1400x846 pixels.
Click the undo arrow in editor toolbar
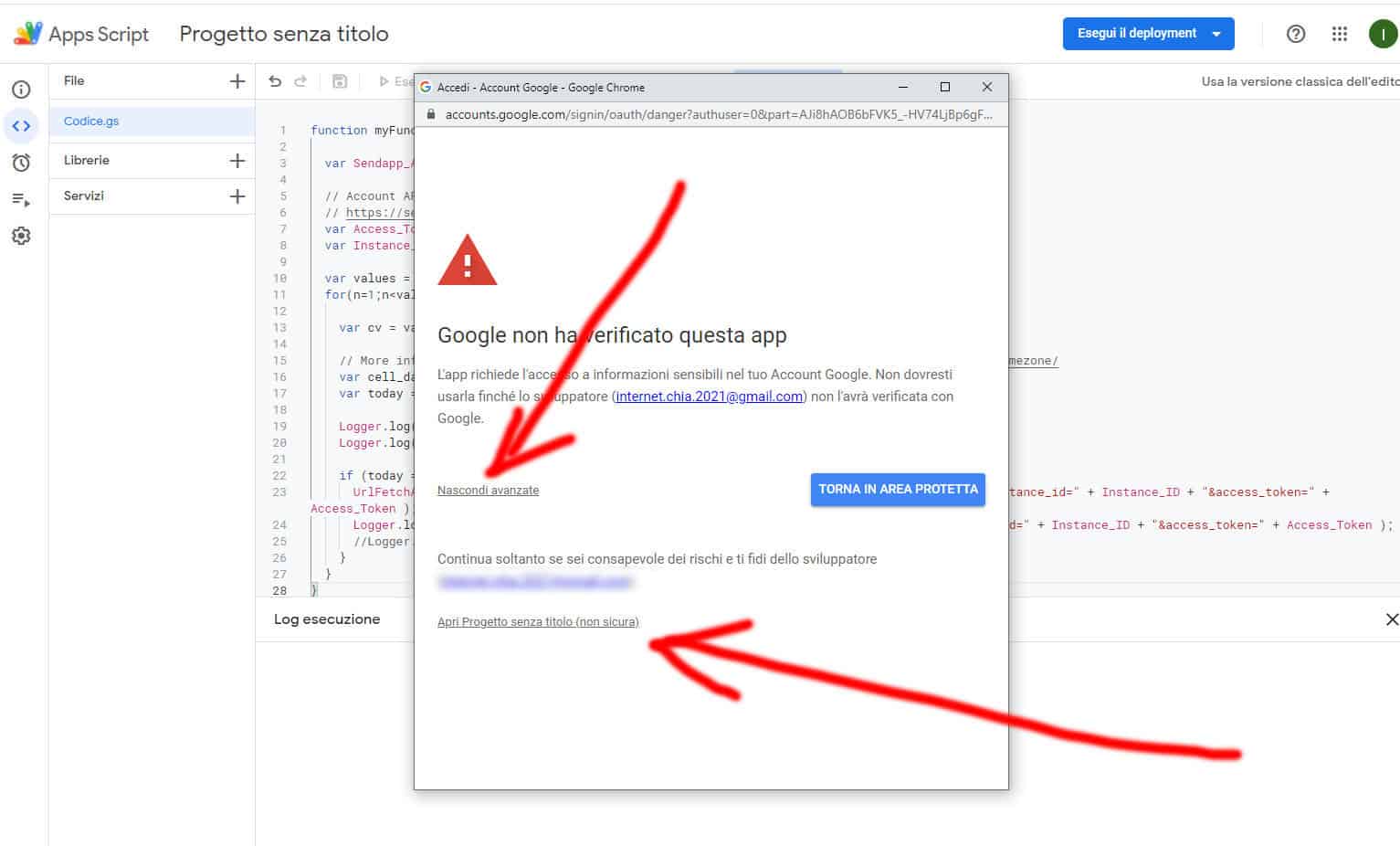tap(275, 81)
